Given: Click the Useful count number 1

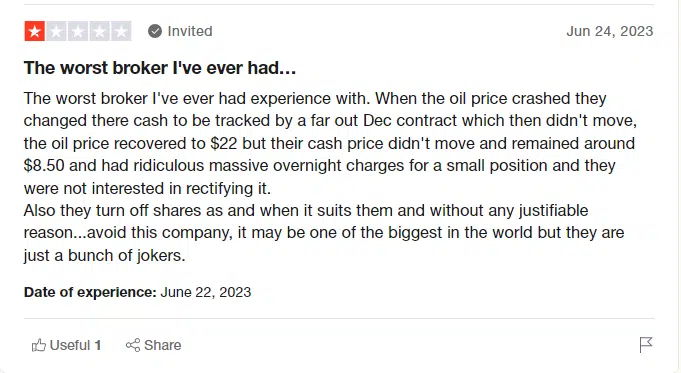Looking at the screenshot, I should [x=98, y=345].
